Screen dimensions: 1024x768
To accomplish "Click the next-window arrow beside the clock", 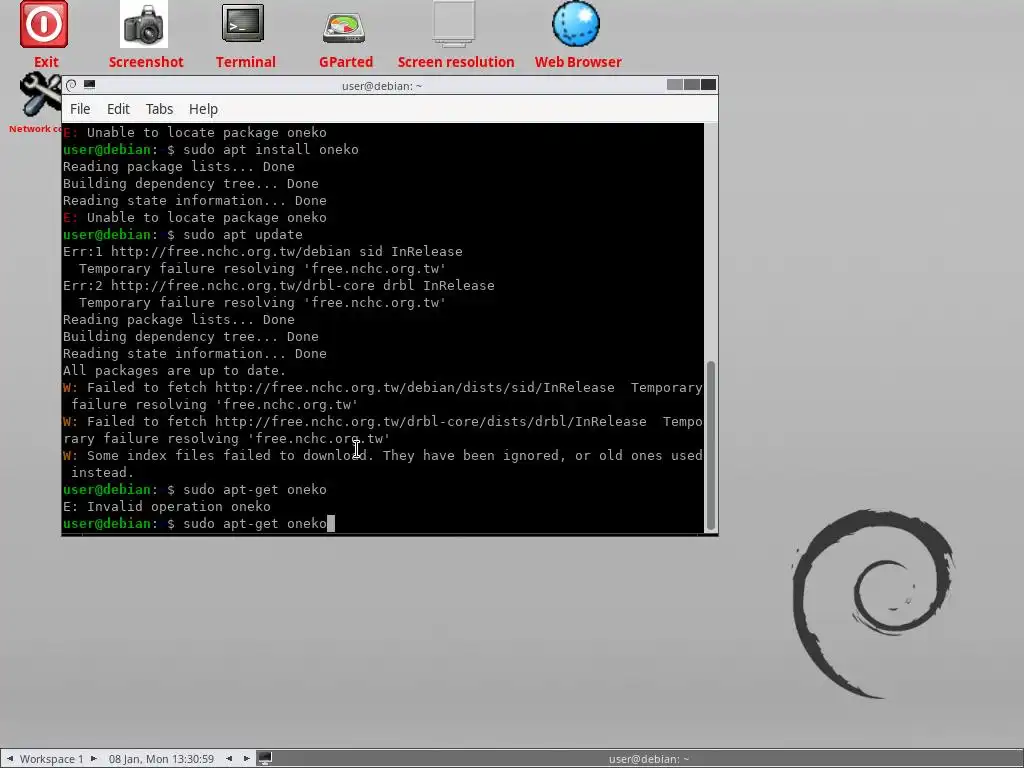I will [x=247, y=759].
